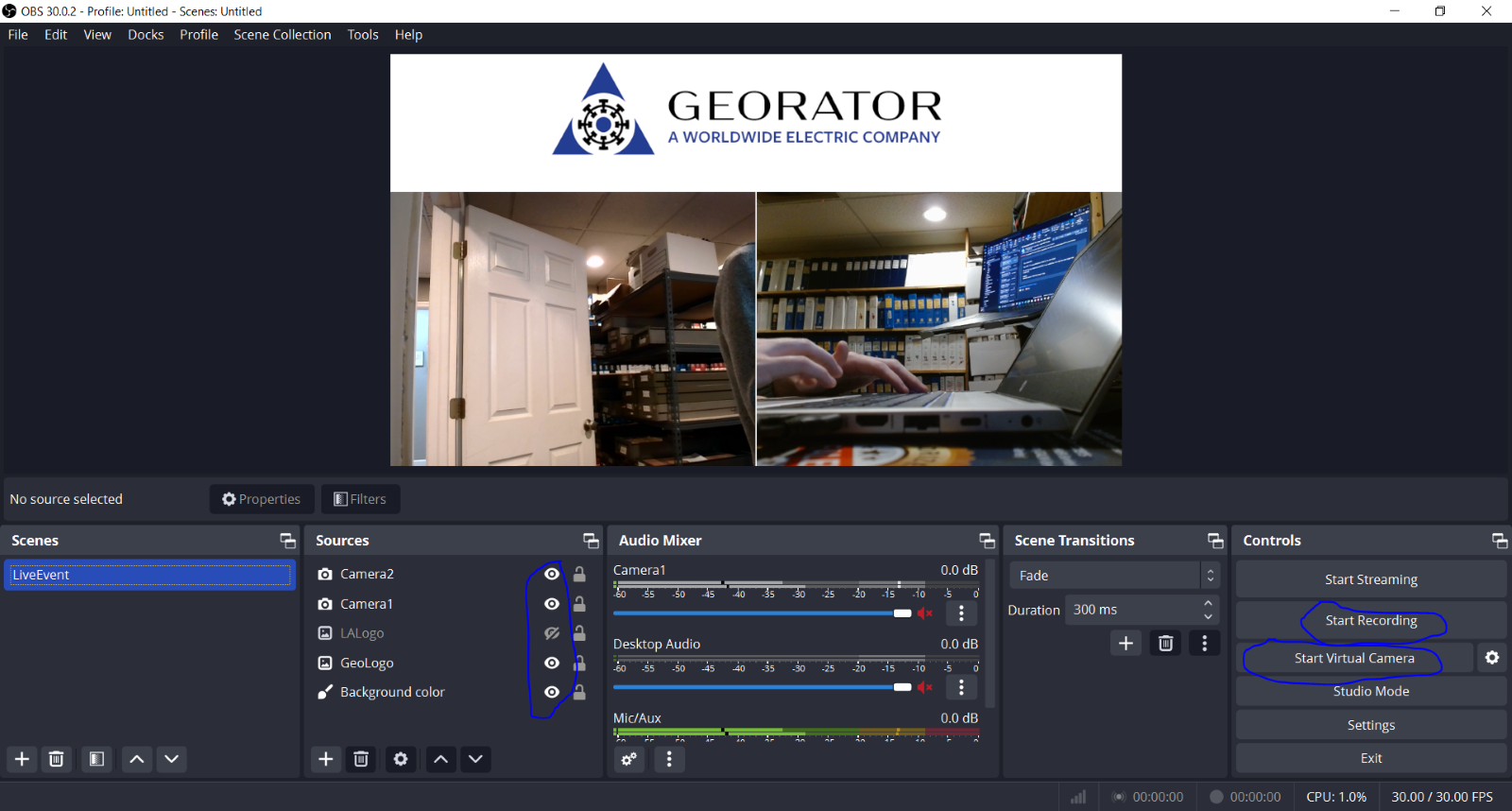Screen dimensions: 1512x811
Task: Mute the Camera1 audio speaker icon
Action: (x=925, y=613)
